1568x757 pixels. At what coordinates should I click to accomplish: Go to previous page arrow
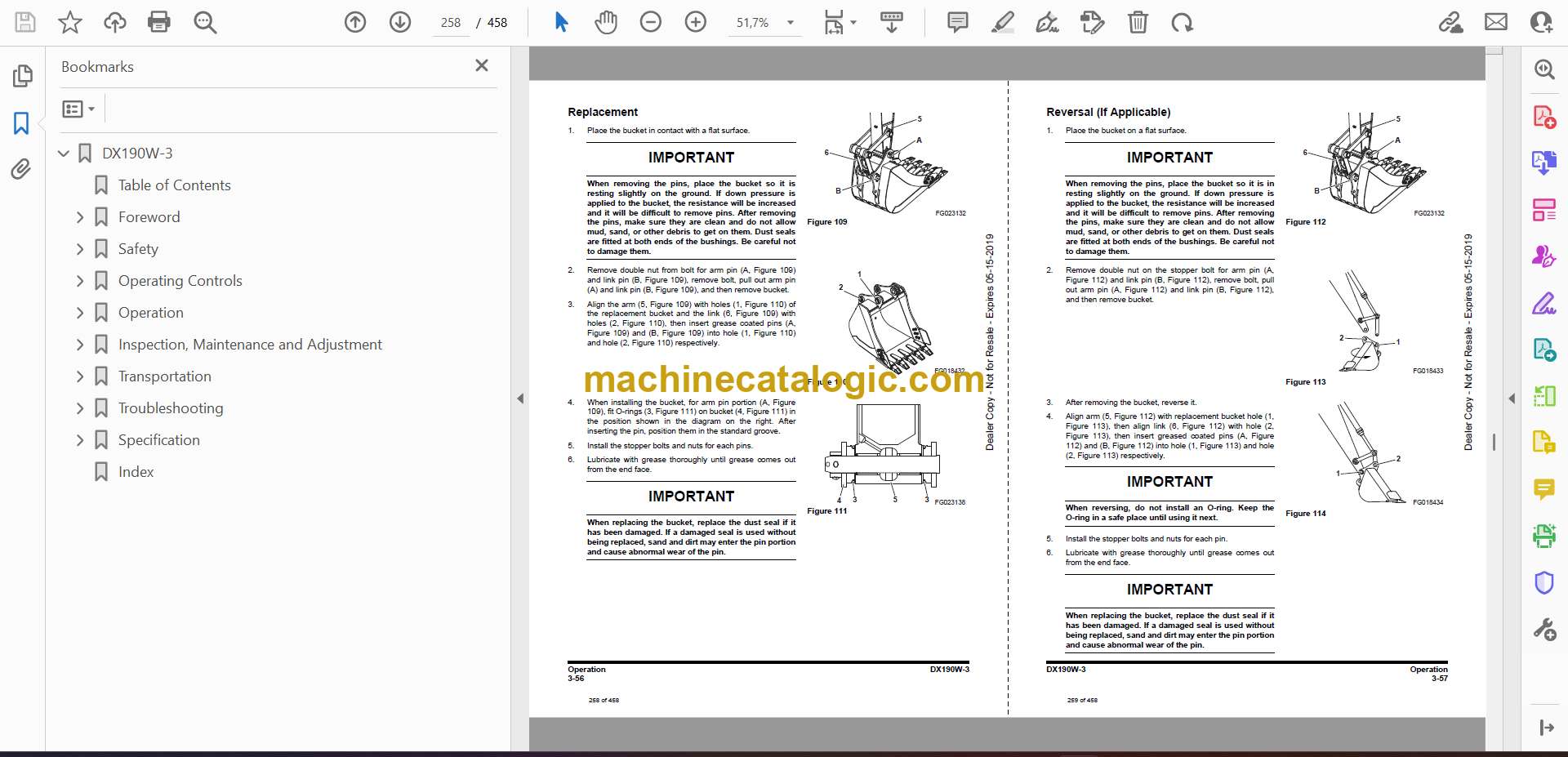point(355,22)
